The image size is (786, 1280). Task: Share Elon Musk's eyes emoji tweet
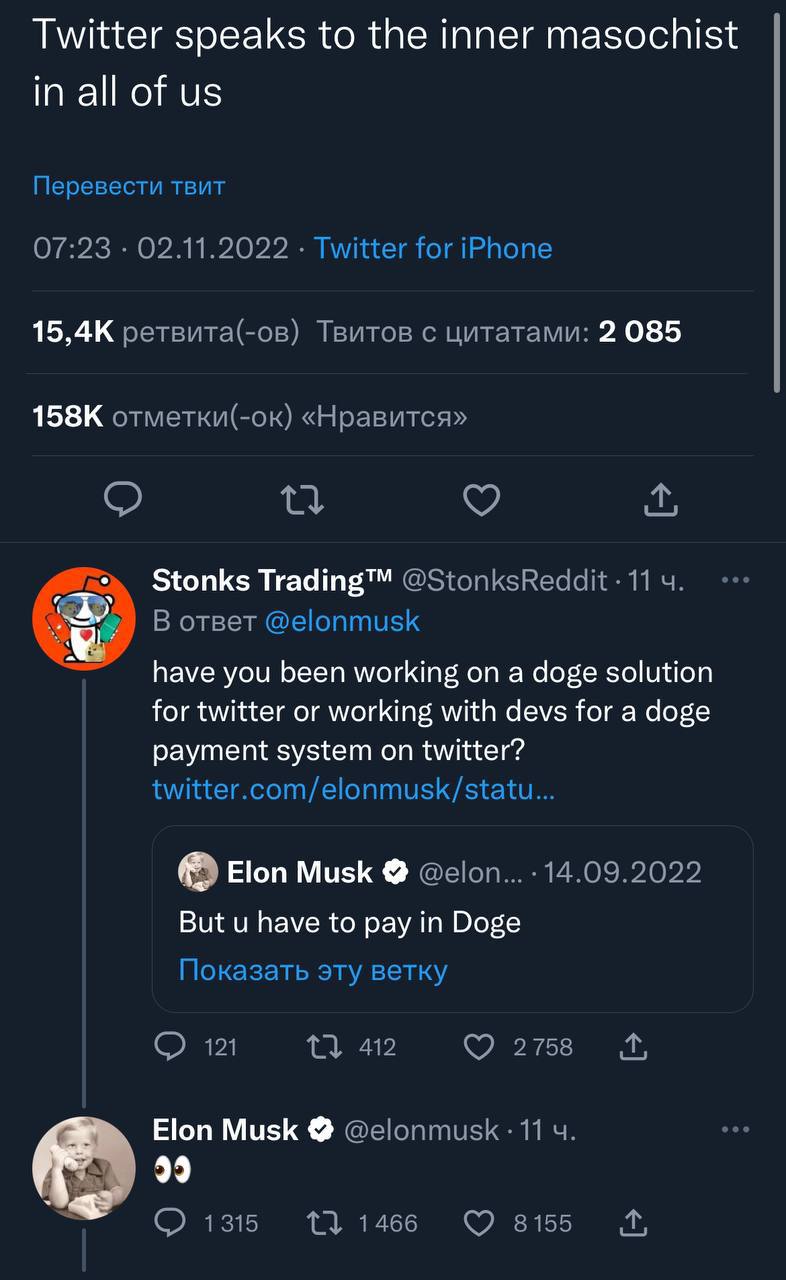point(634,1222)
